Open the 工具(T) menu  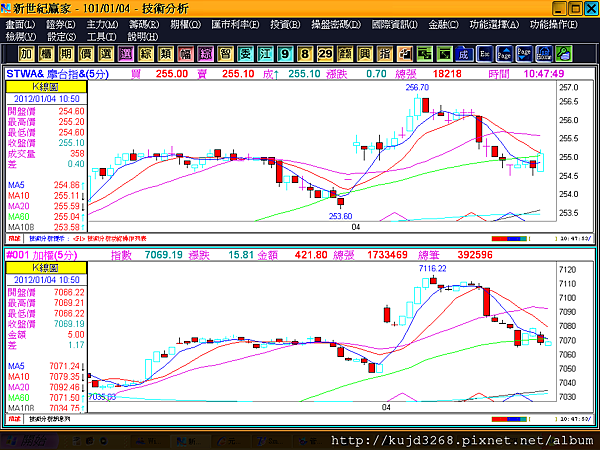click(x=101, y=37)
